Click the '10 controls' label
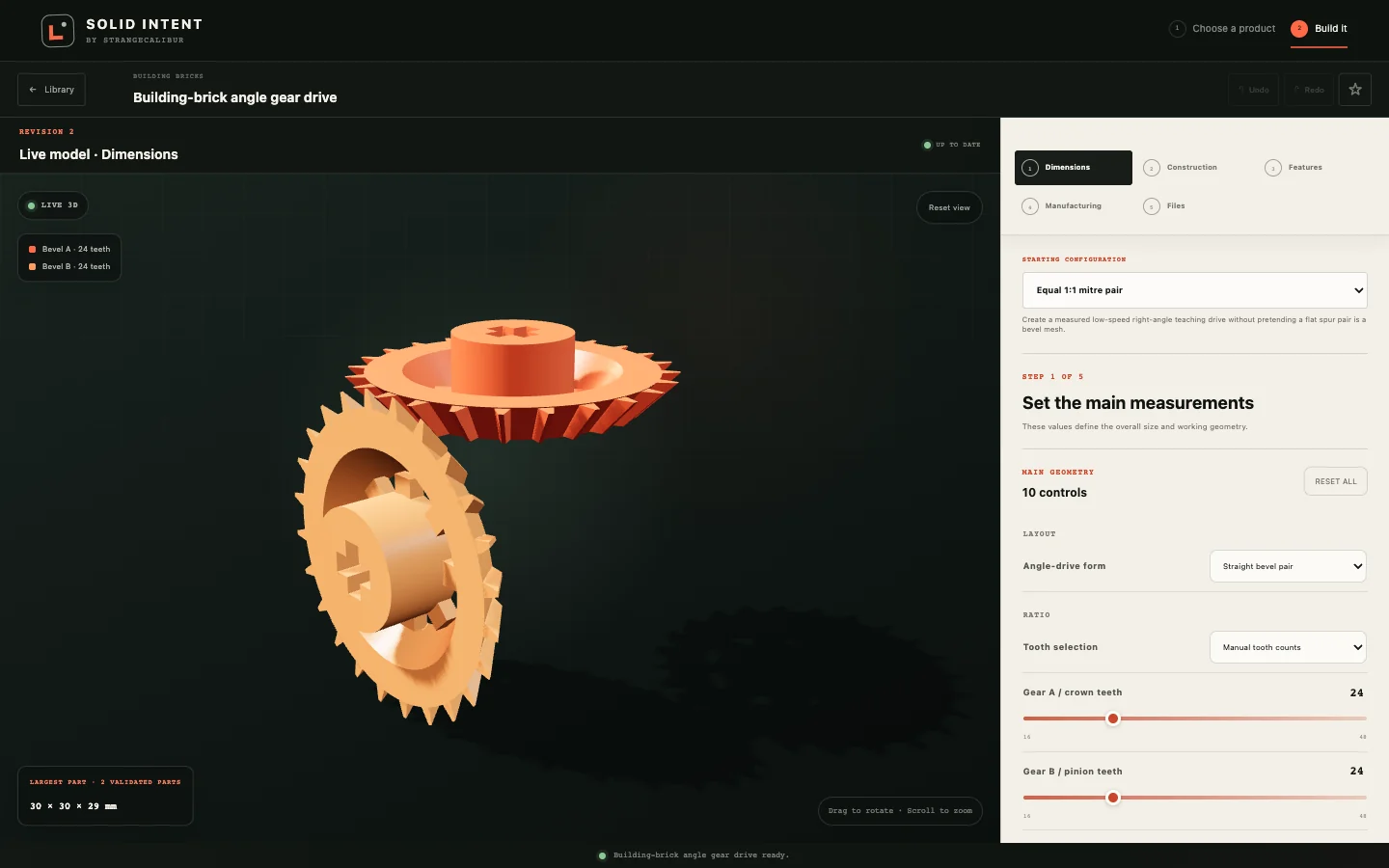This screenshot has height=868, width=1389. pos(1054,493)
